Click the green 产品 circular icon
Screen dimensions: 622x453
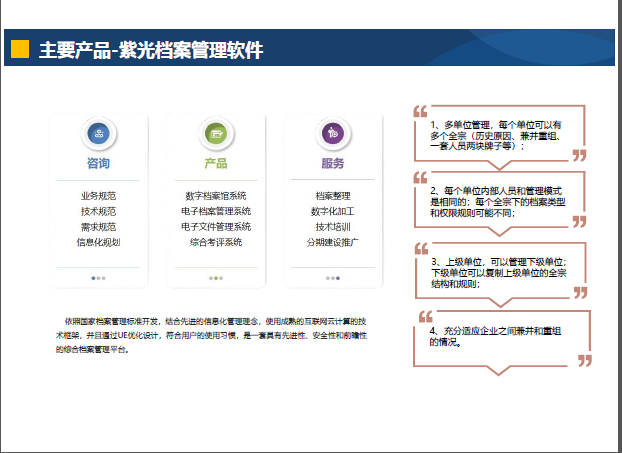click(216, 133)
